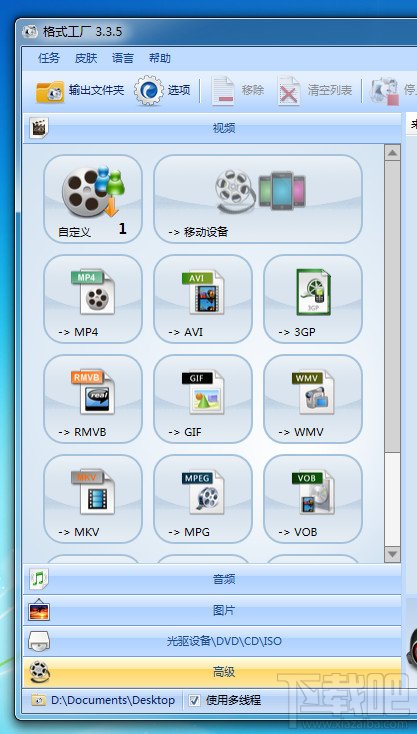Select the -> RMVB format icon
This screenshot has height=734, width=417.
tap(93, 398)
